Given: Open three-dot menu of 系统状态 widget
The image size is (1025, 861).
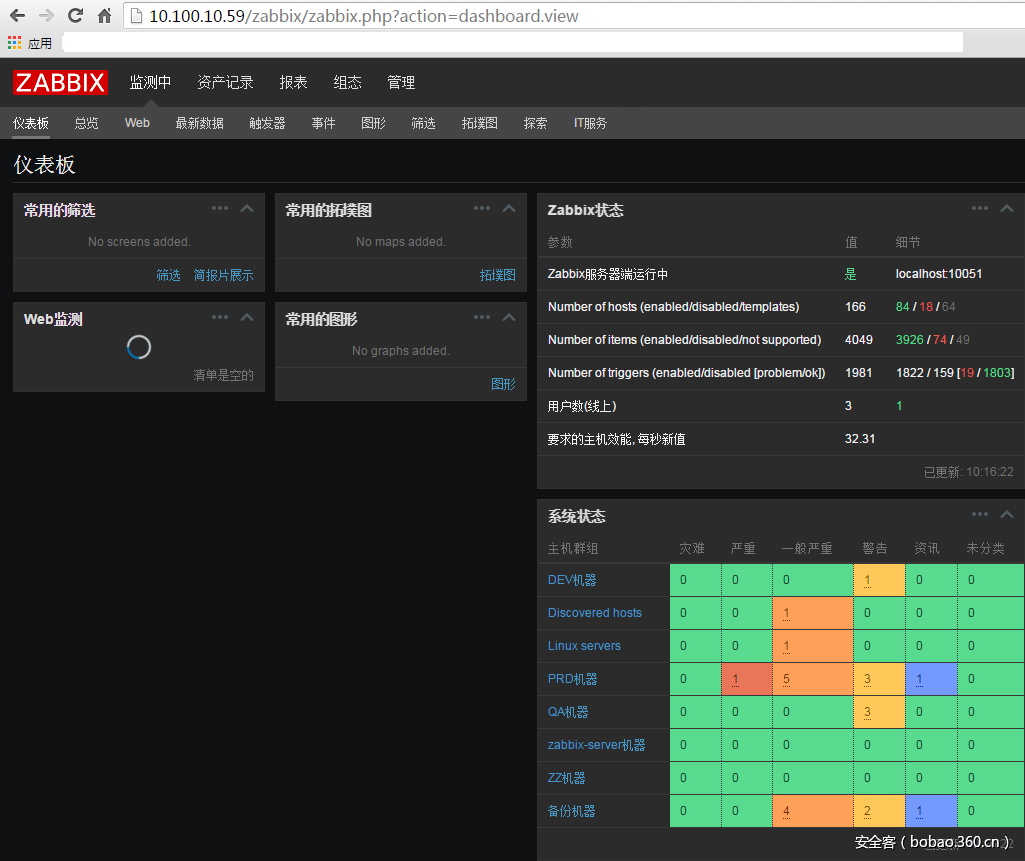Looking at the screenshot, I should tap(980, 514).
